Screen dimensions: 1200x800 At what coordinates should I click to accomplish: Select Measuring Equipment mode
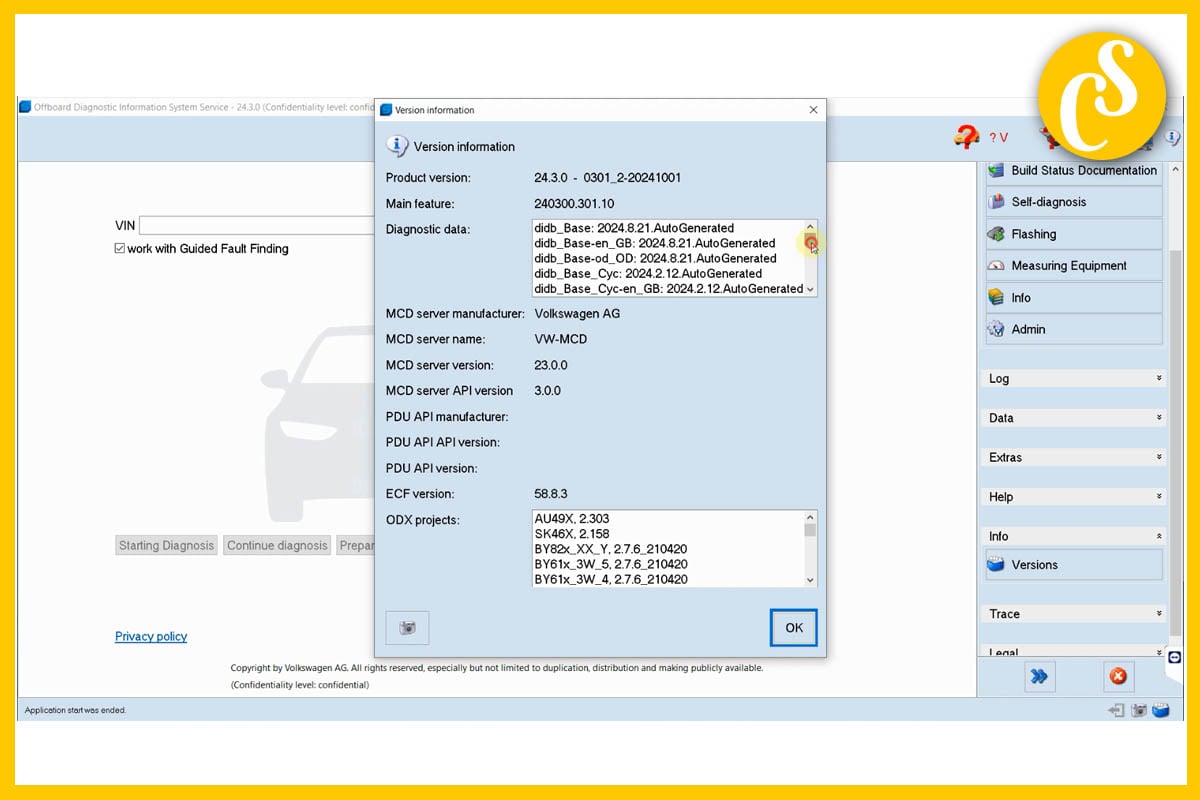coord(1073,266)
